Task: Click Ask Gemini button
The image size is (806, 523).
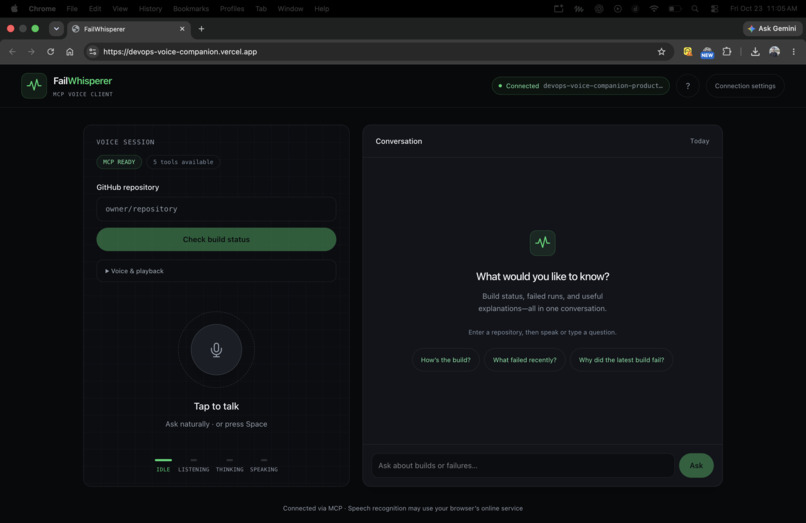Action: 772,29
